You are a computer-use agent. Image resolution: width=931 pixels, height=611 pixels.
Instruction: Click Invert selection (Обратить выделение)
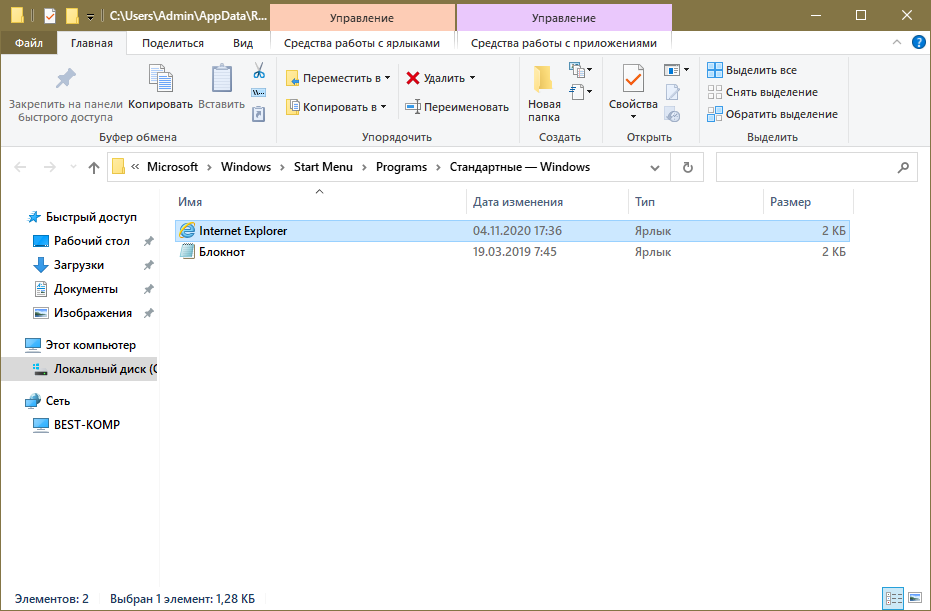point(772,114)
